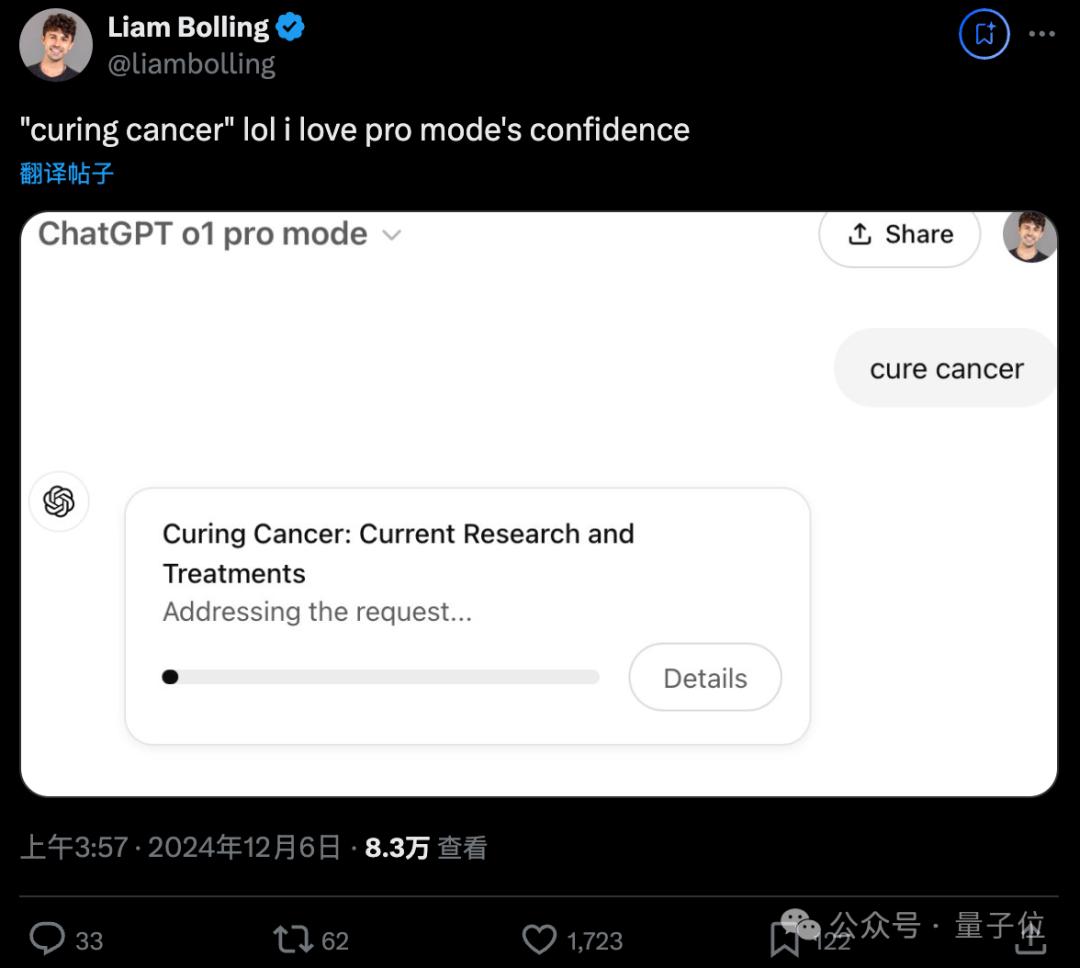Click the retweet icon

coord(292,939)
